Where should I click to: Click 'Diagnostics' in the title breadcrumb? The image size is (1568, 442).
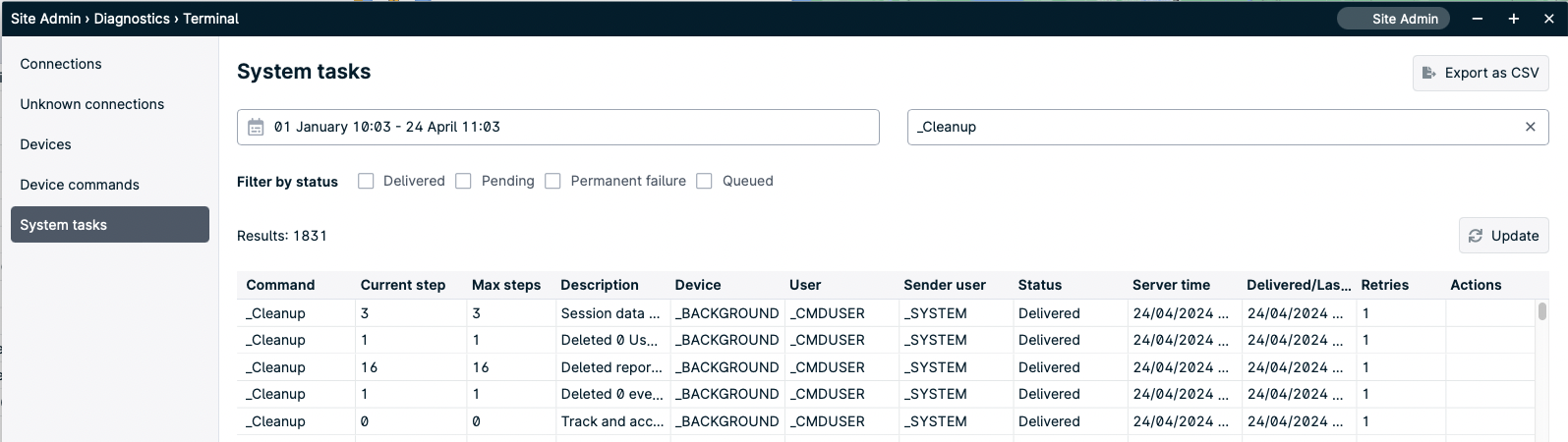click(132, 19)
